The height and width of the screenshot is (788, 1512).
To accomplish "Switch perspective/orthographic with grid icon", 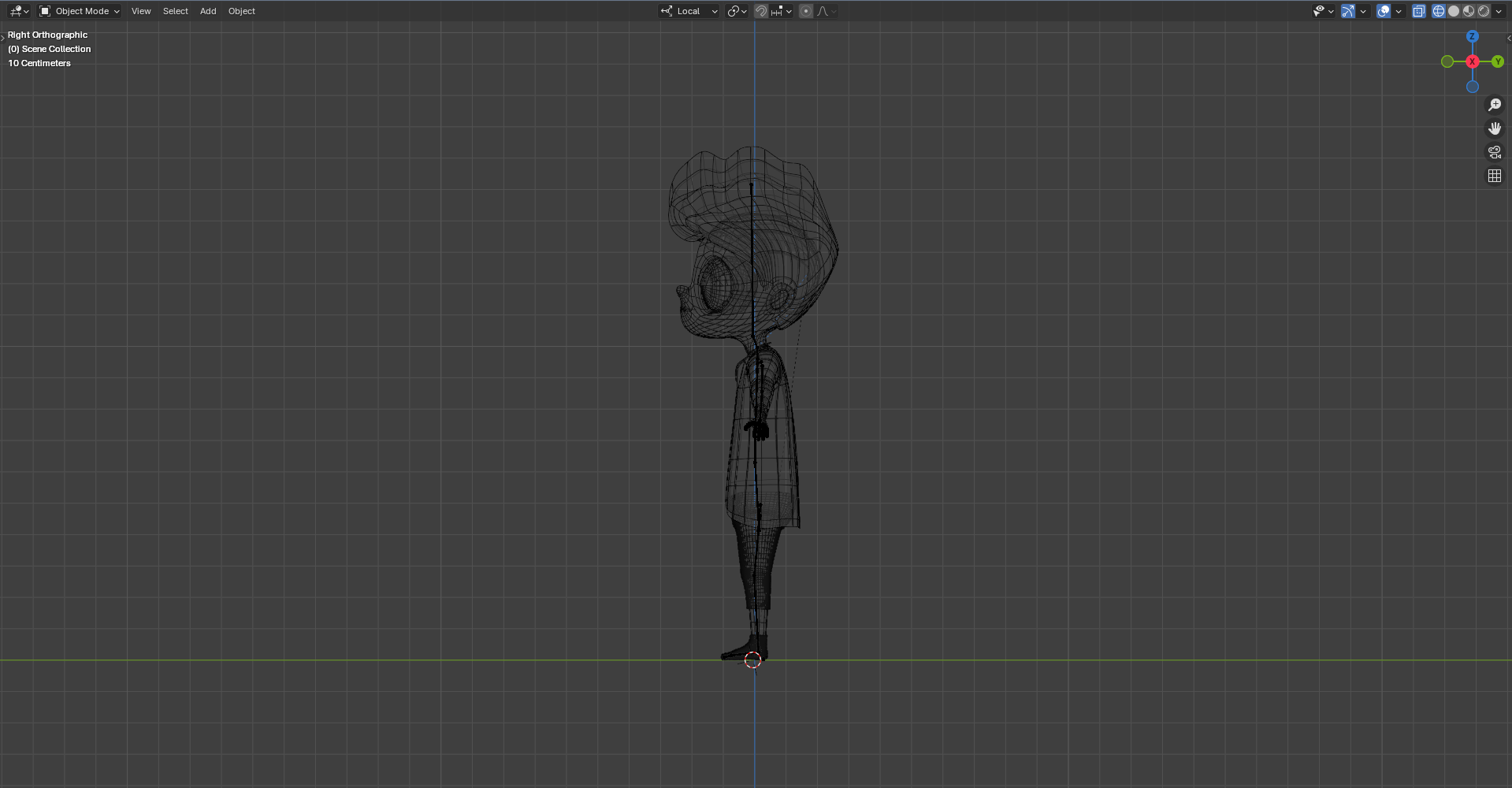I will (1495, 176).
